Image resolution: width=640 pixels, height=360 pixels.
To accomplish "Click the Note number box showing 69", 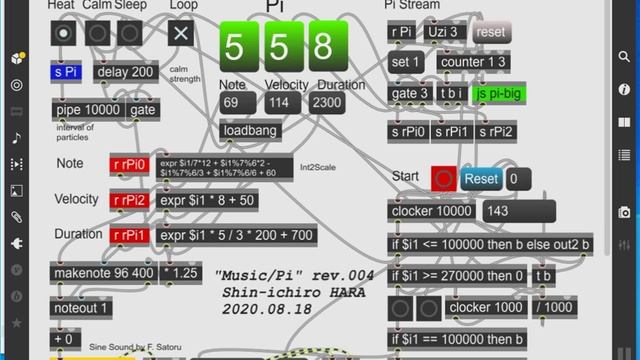I will (238, 102).
